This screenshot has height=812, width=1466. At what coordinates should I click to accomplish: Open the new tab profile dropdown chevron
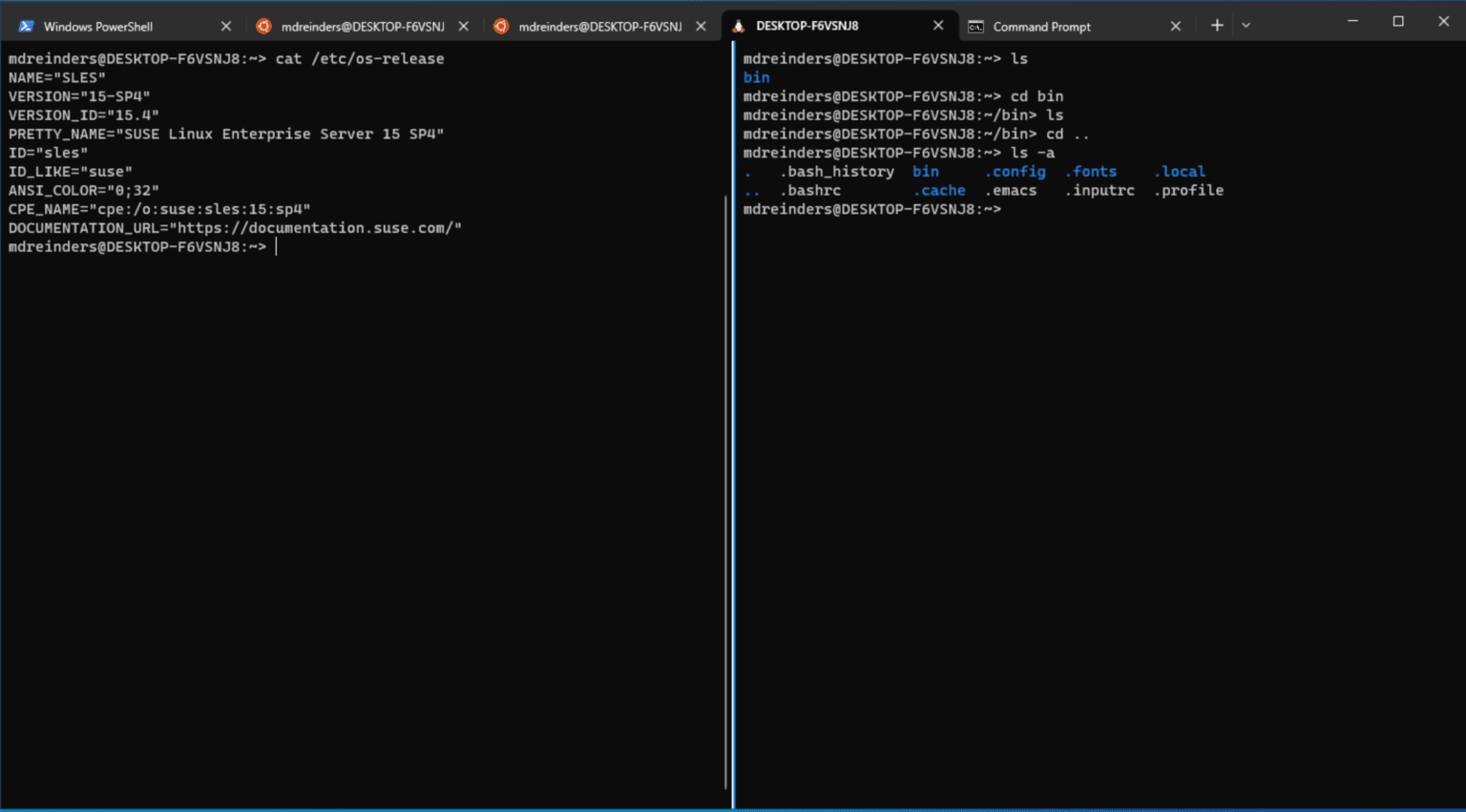click(1246, 25)
